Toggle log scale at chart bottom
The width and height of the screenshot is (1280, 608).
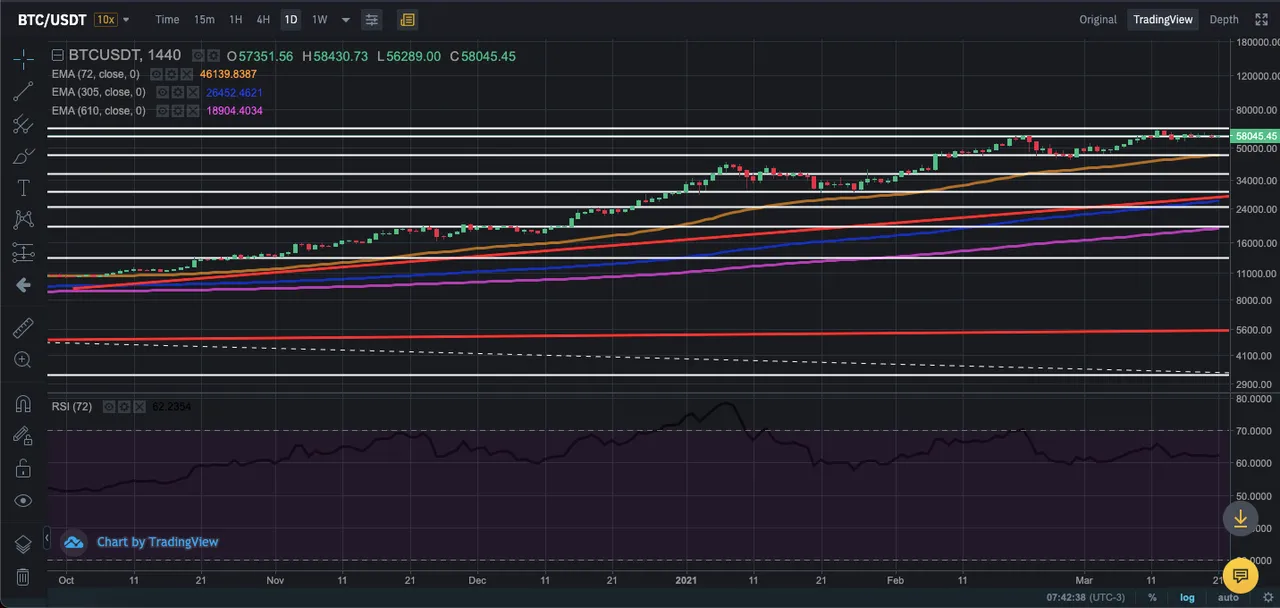[1187, 597]
